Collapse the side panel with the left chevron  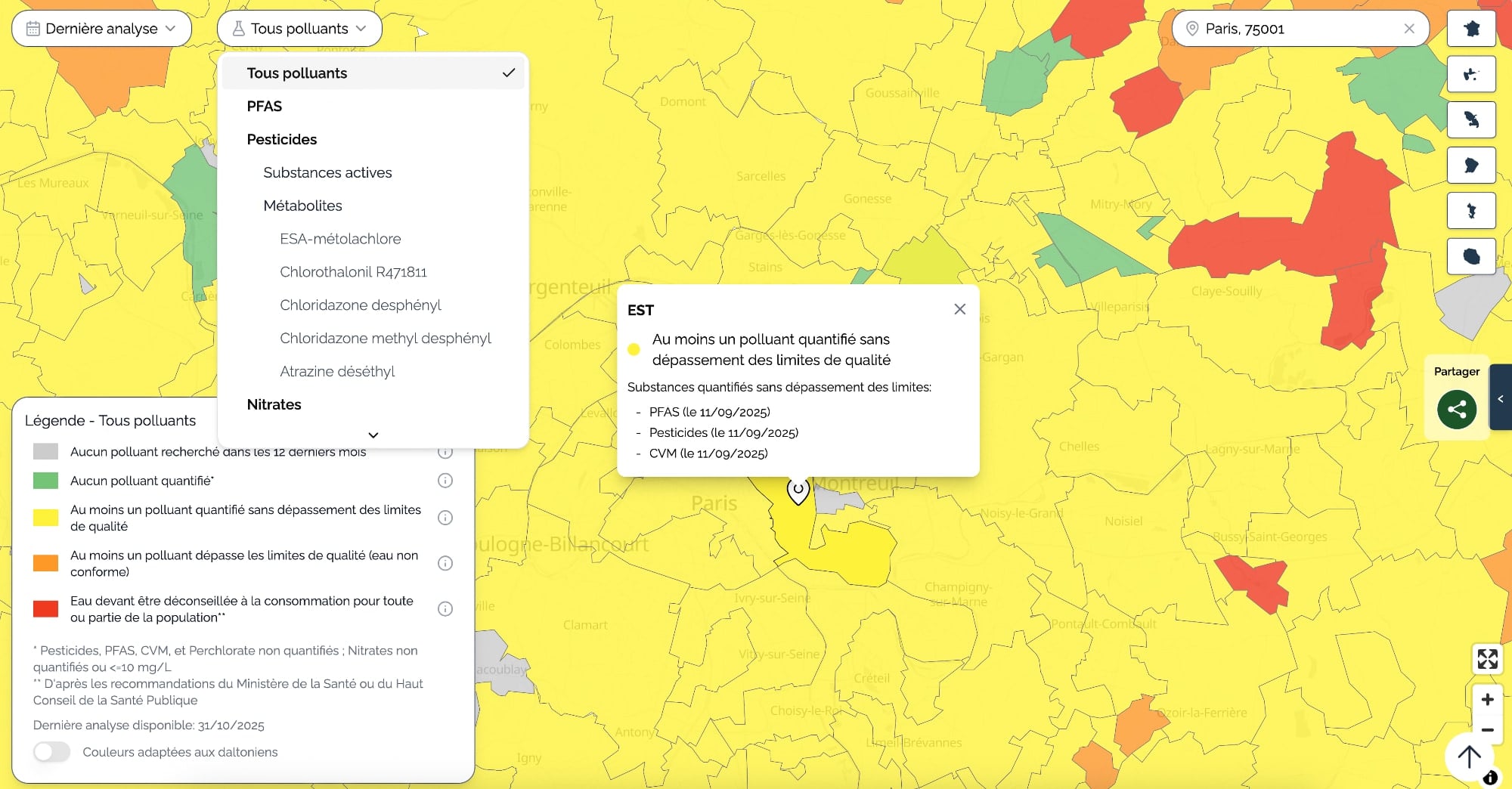pyautogui.click(x=1501, y=398)
